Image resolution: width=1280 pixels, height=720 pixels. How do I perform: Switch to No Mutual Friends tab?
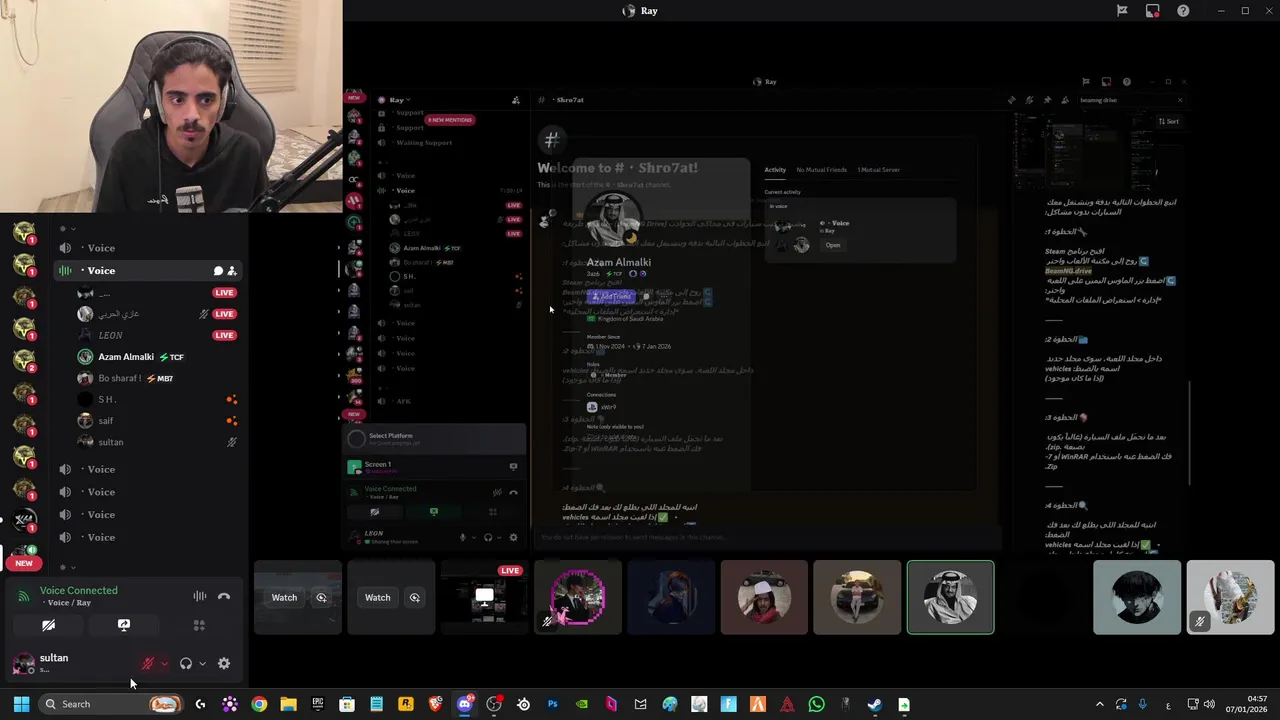[x=821, y=170]
